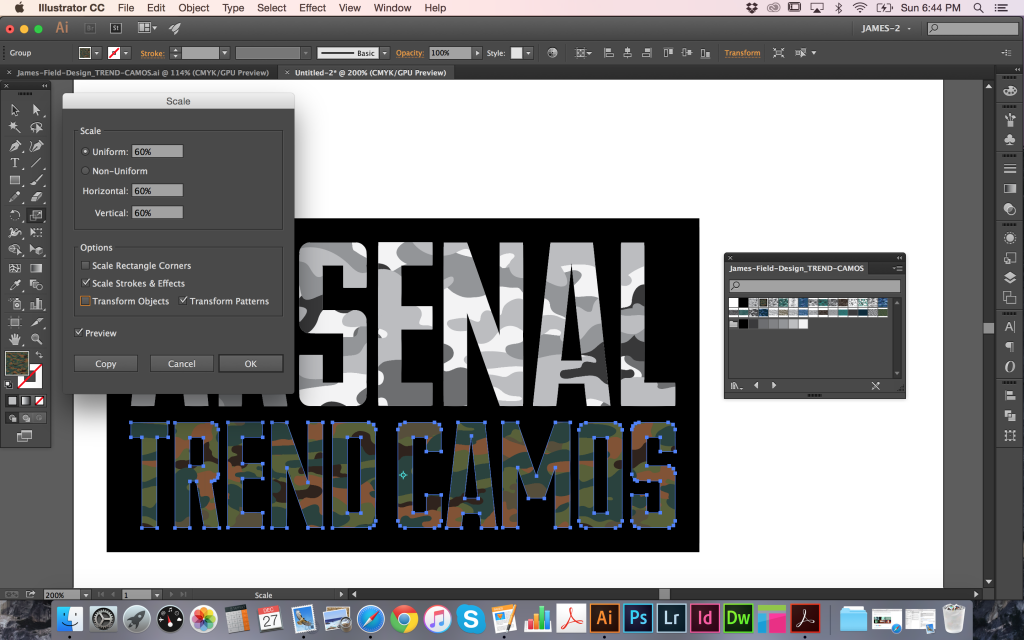Open the Basic brush definition dropdown
The height and width of the screenshot is (640, 1024).
point(385,53)
